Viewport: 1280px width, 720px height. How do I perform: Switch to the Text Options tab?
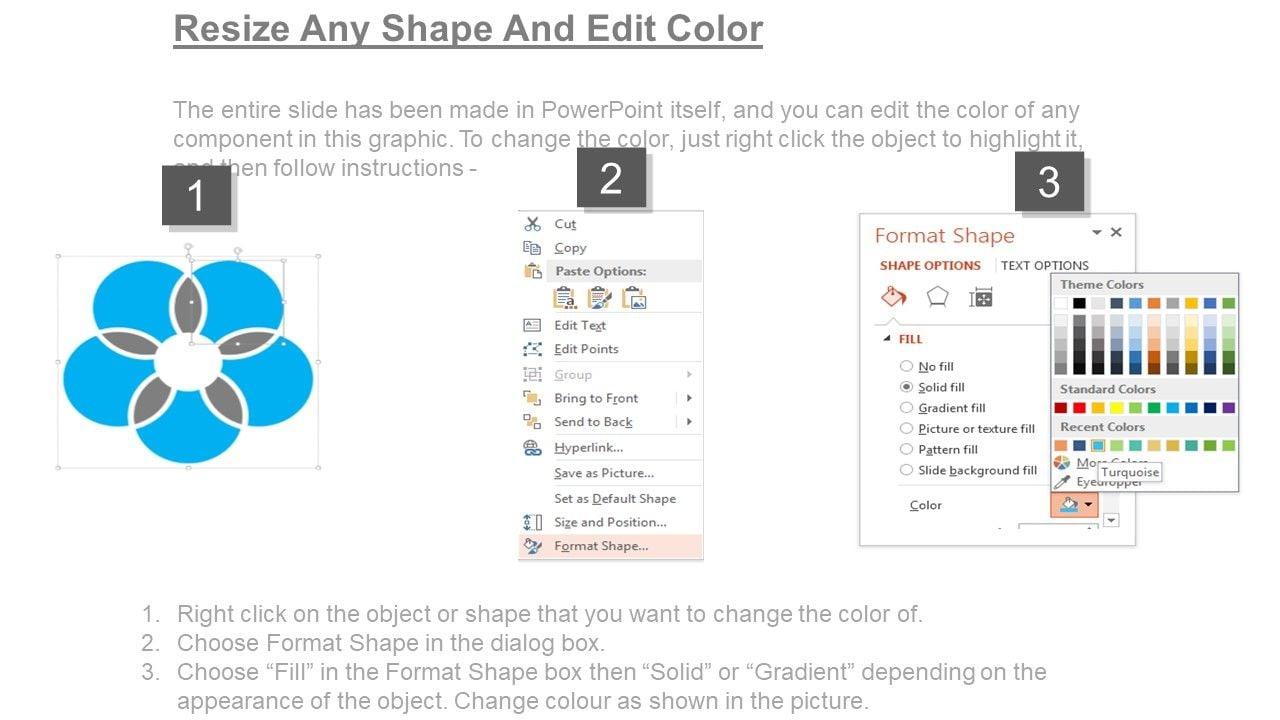1044,265
